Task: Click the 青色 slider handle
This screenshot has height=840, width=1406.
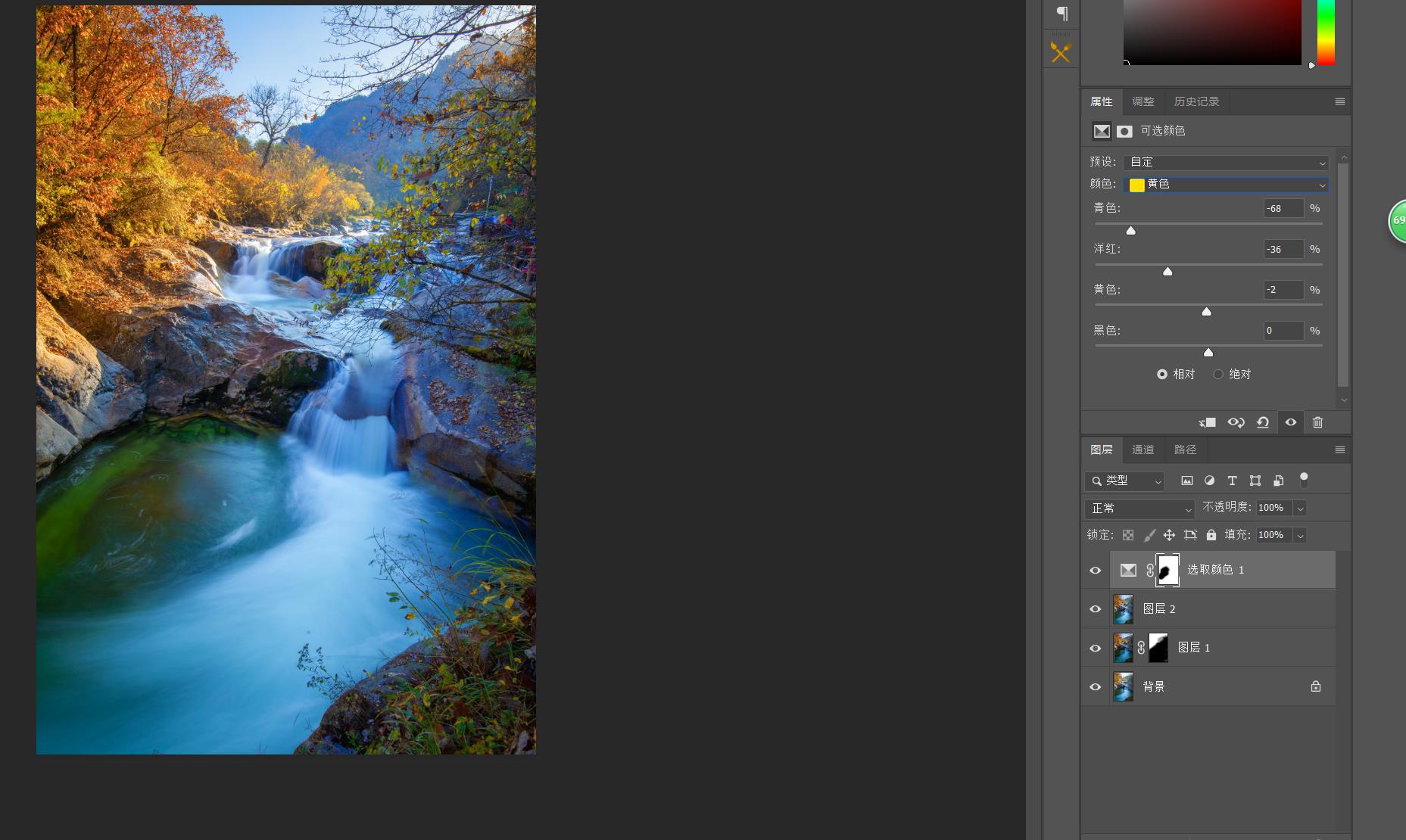Action: click(x=1131, y=230)
